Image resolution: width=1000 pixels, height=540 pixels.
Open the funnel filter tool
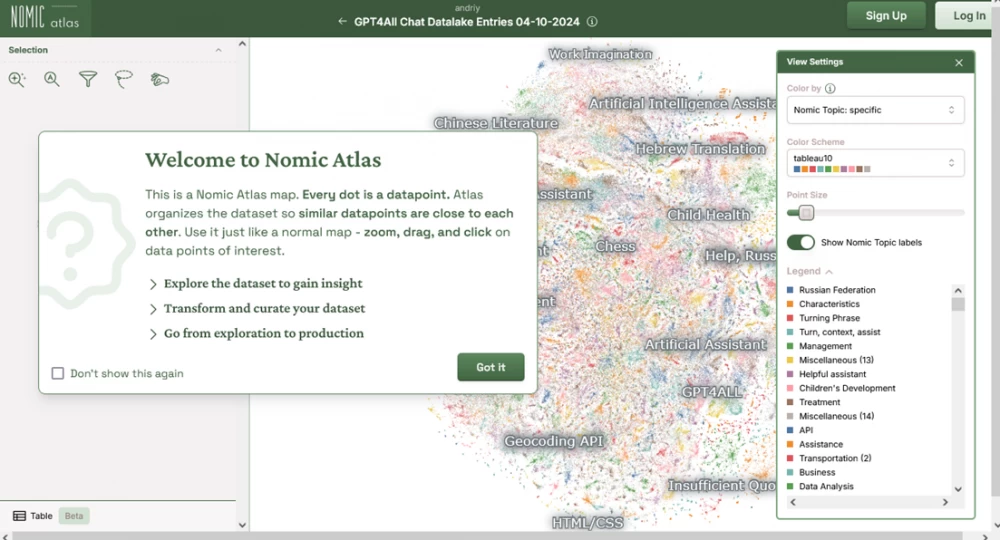(x=88, y=80)
